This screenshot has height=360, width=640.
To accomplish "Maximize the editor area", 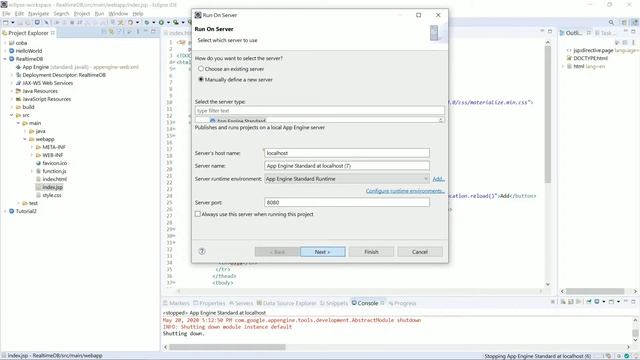I will (550, 31).
